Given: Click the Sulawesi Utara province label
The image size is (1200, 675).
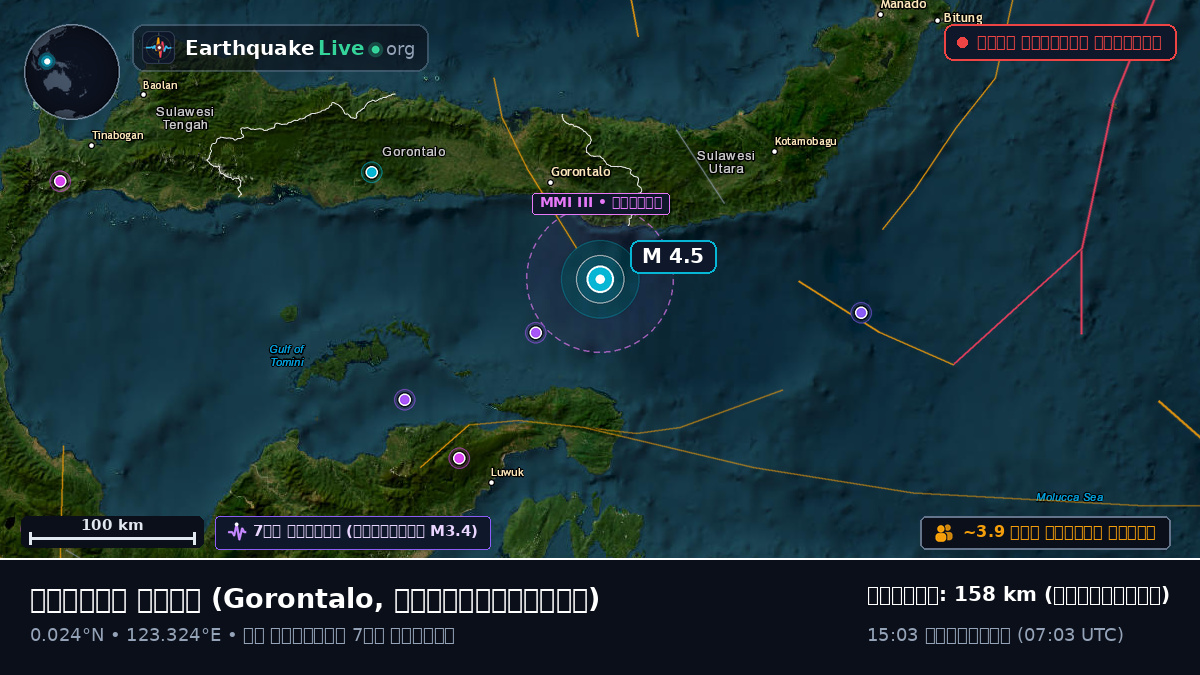Looking at the screenshot, I should point(726,162).
